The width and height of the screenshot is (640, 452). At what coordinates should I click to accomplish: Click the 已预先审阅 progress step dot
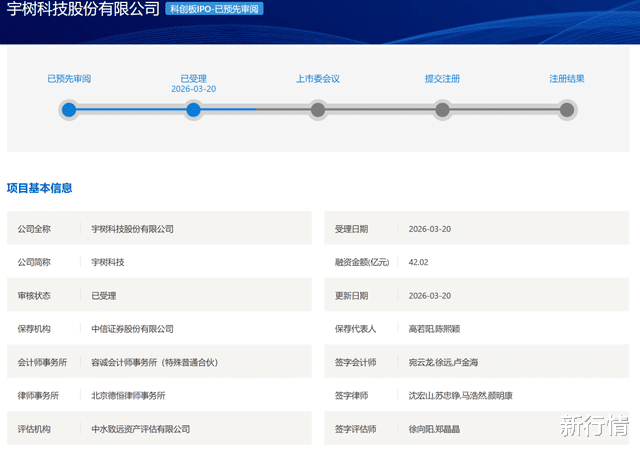point(69,110)
